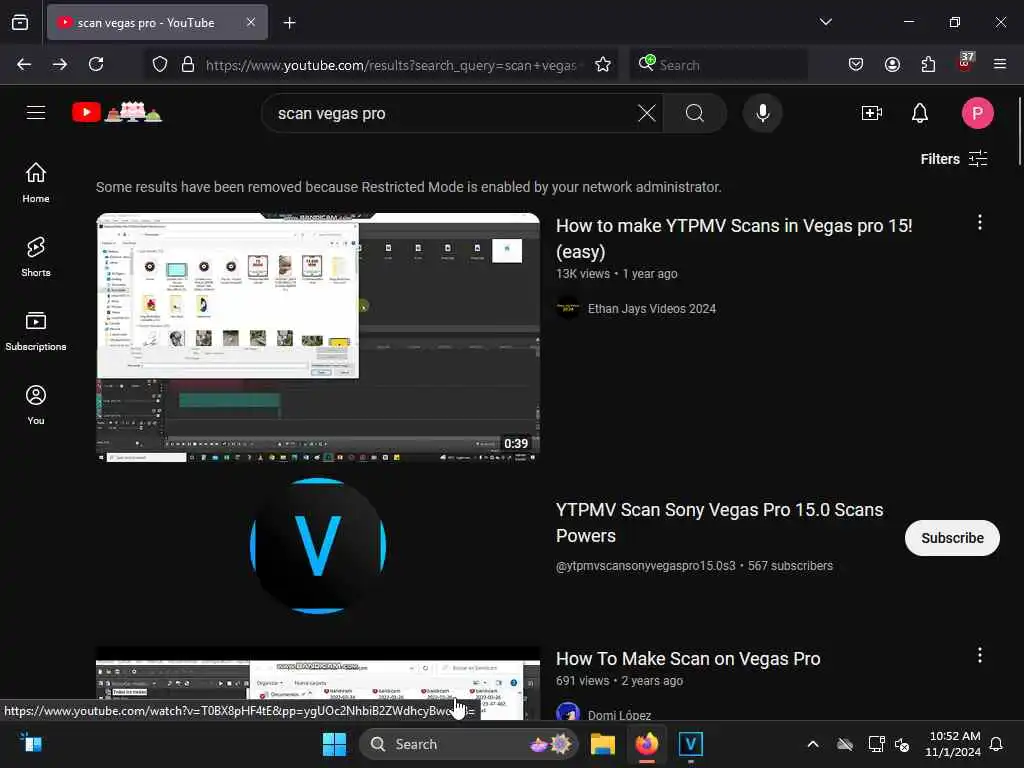Image resolution: width=1024 pixels, height=768 pixels.
Task: Open extension icon with 37 badge
Action: (964, 63)
